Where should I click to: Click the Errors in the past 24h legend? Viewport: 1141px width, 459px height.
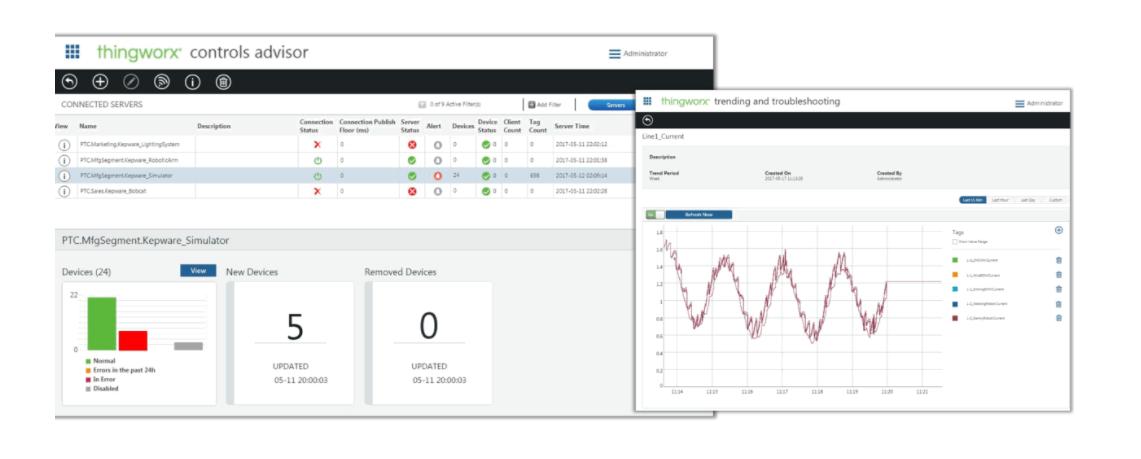tap(120, 370)
